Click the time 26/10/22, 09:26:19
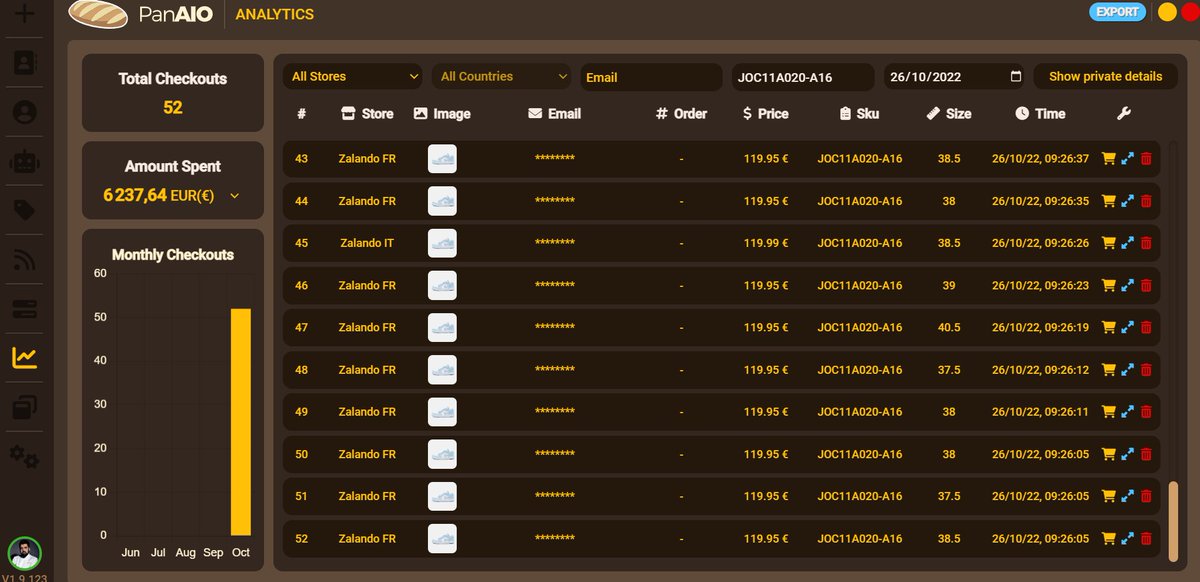Screen dimensions: 1200x582 (x=1040, y=328)
